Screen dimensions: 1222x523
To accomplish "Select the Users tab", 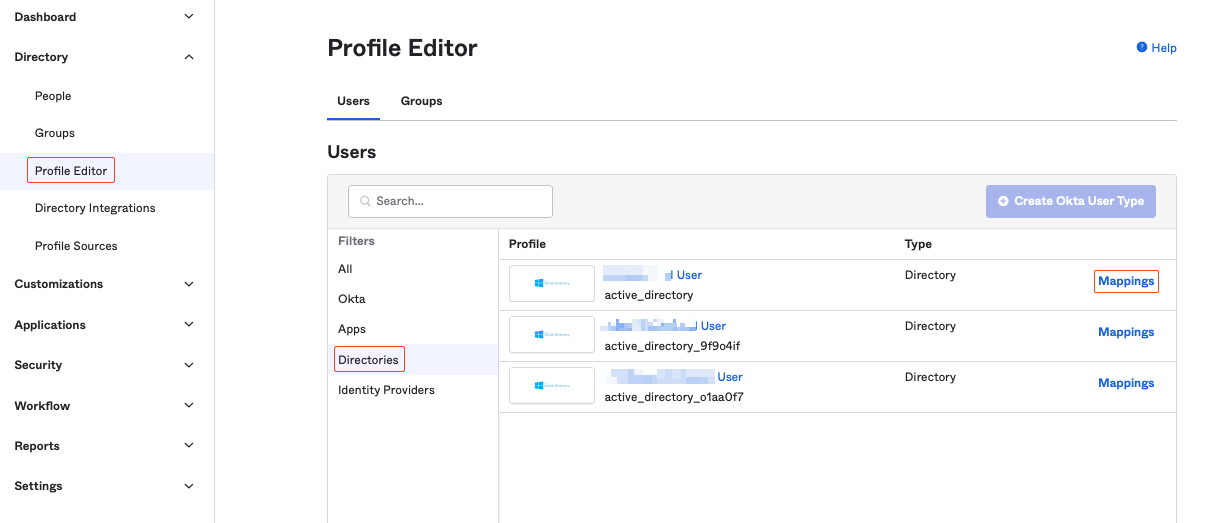I will [353, 101].
